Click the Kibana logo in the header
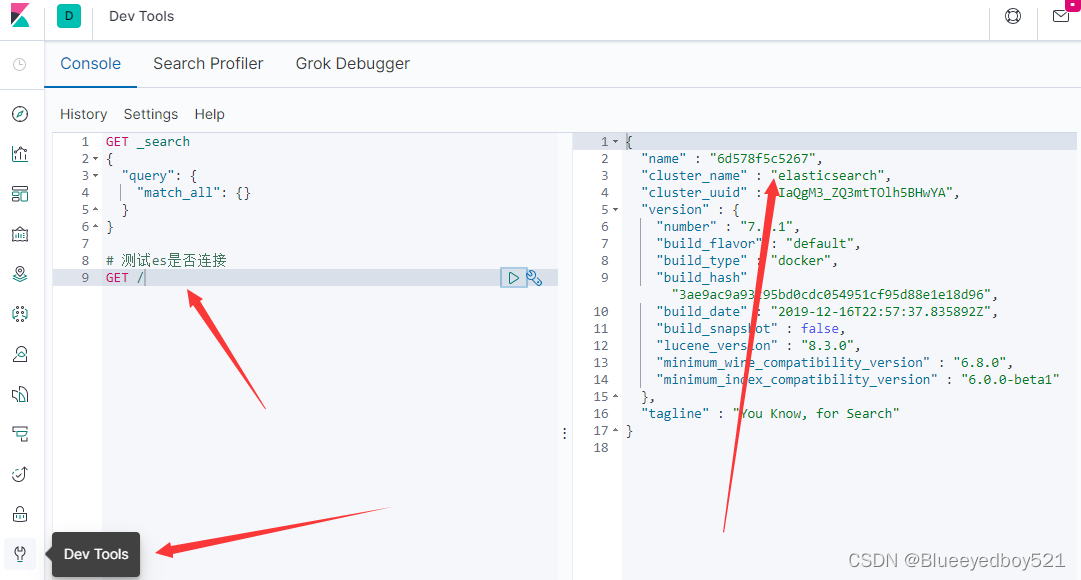The height and width of the screenshot is (580, 1081). [x=21, y=15]
